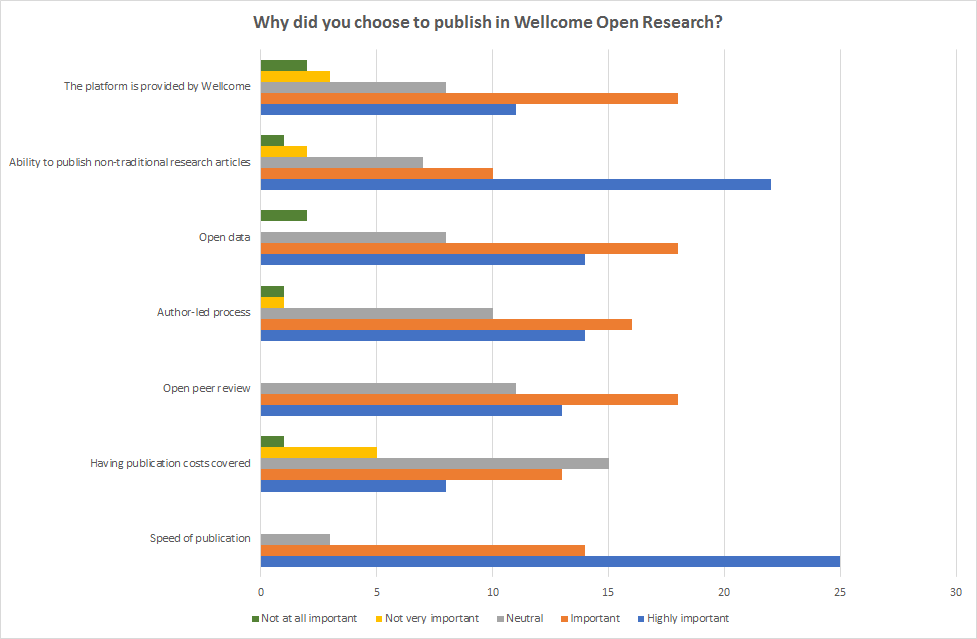The width and height of the screenshot is (977, 639).
Task: Click the chart title text
Action: [488, 23]
